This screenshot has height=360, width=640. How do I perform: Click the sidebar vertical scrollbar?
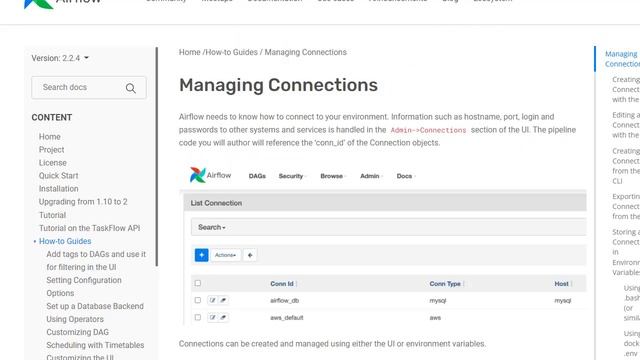tap(157, 157)
